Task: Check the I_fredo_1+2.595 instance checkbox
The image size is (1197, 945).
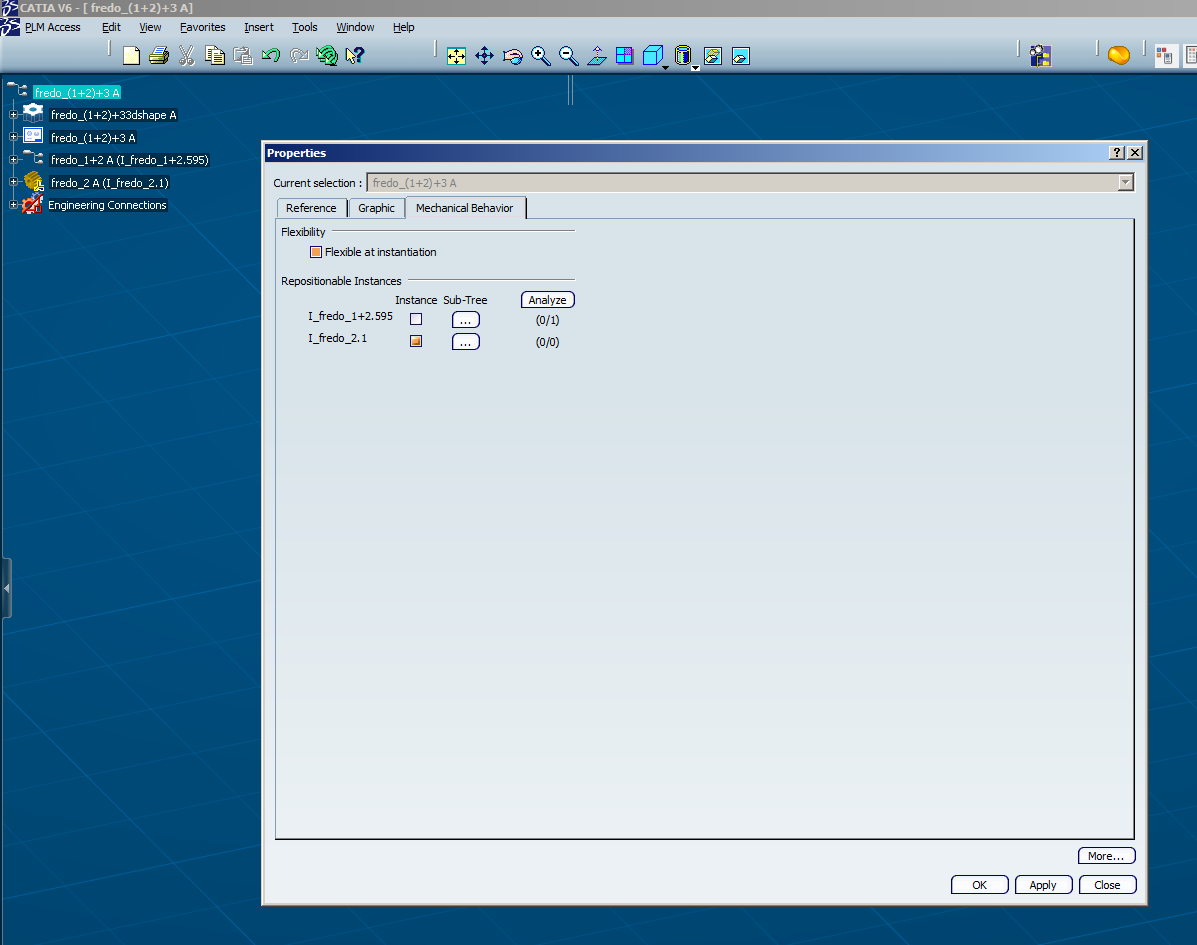Action: pyautogui.click(x=416, y=319)
